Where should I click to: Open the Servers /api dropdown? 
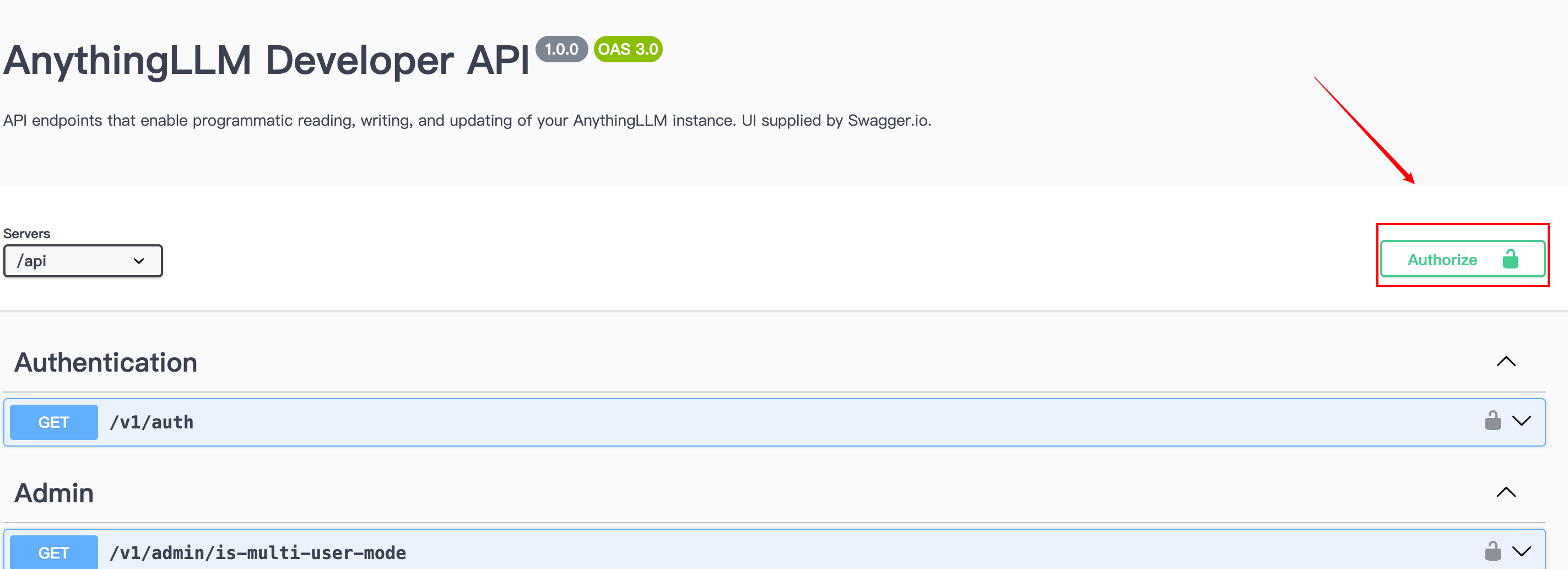[83, 261]
